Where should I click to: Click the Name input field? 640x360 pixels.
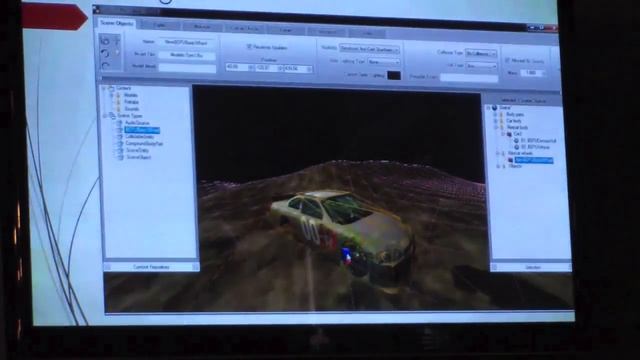point(187,42)
